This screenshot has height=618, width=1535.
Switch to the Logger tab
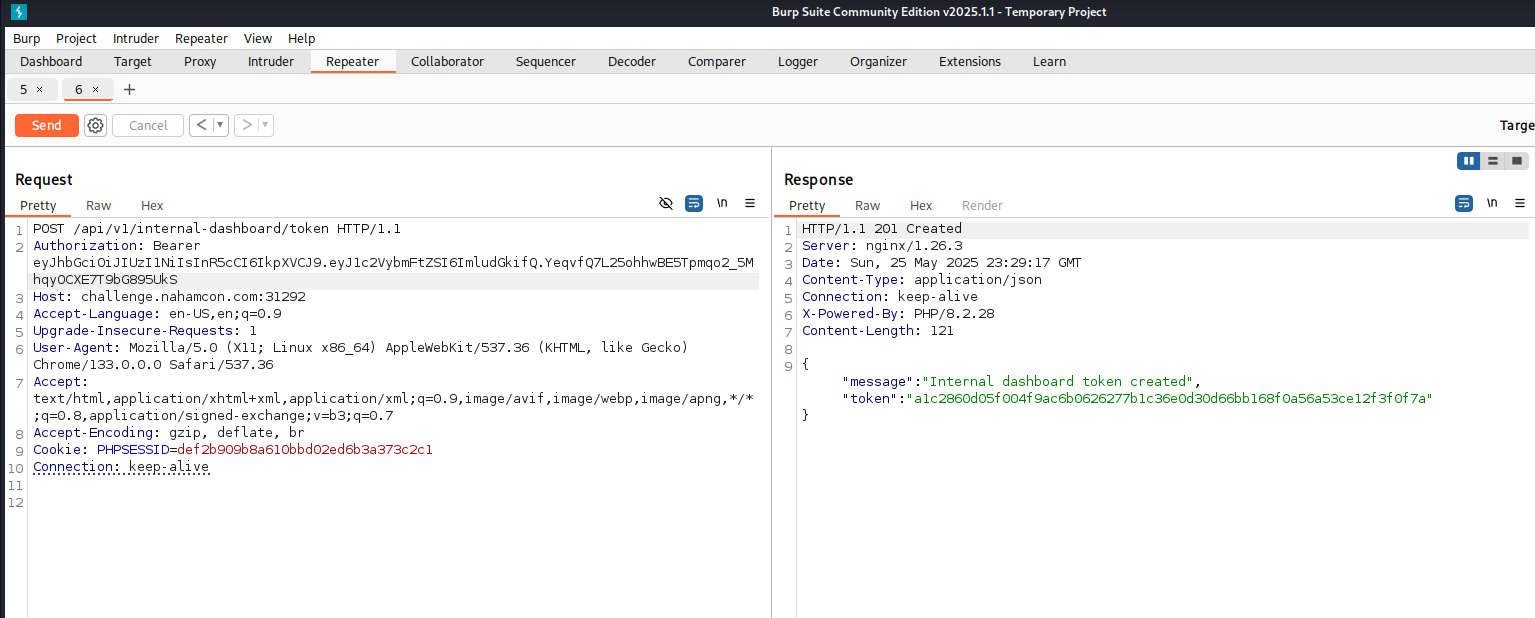pos(798,61)
